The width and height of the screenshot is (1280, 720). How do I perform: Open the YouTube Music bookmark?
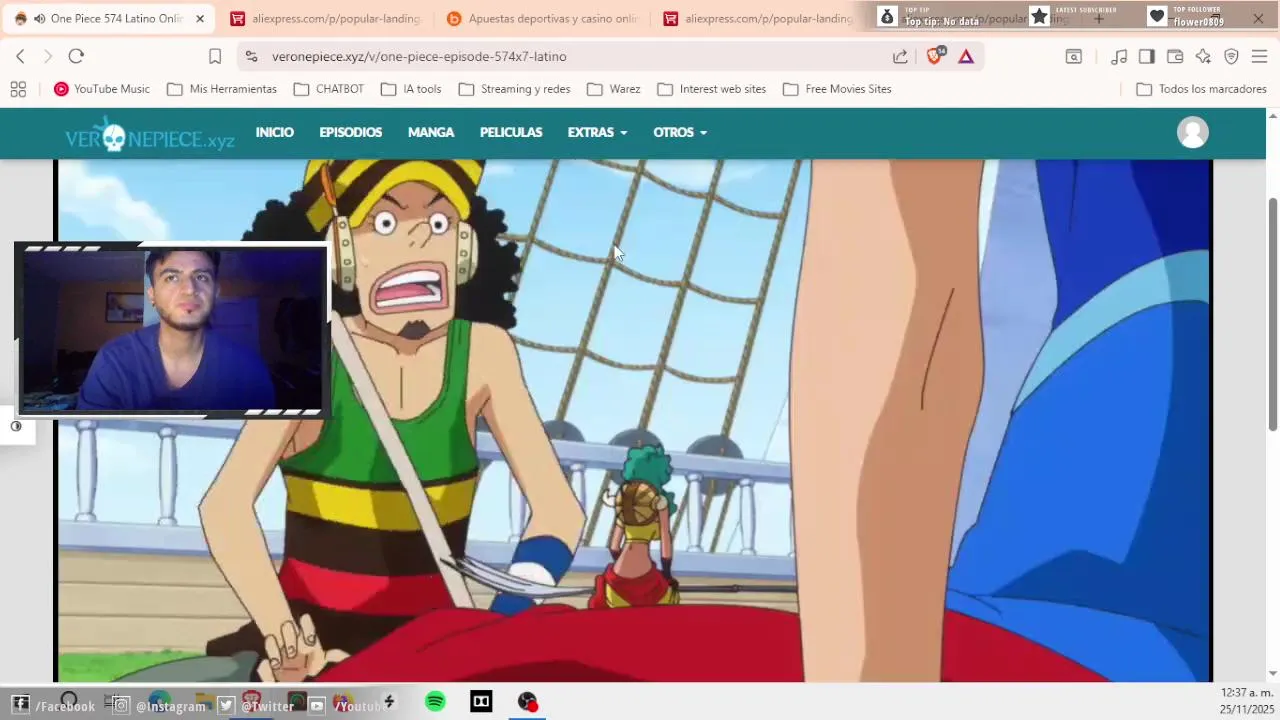[102, 89]
